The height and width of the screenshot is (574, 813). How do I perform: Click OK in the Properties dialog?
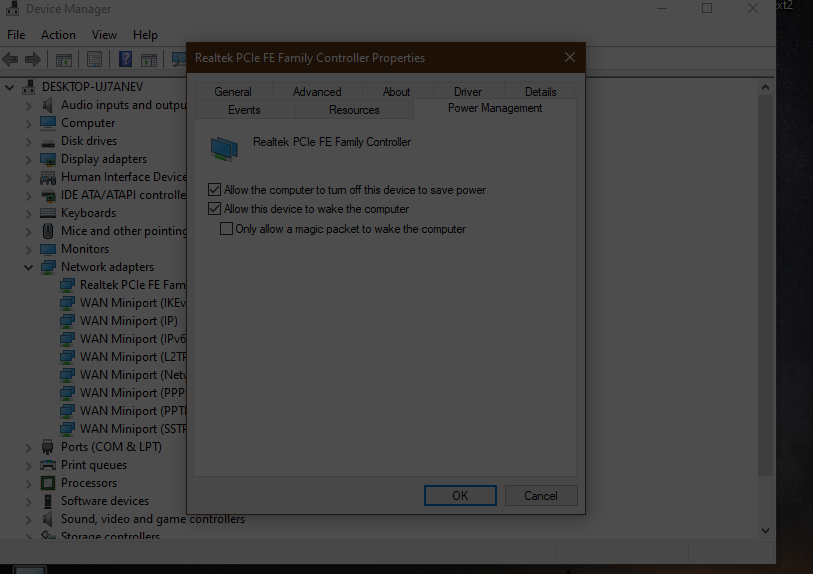[x=460, y=496]
